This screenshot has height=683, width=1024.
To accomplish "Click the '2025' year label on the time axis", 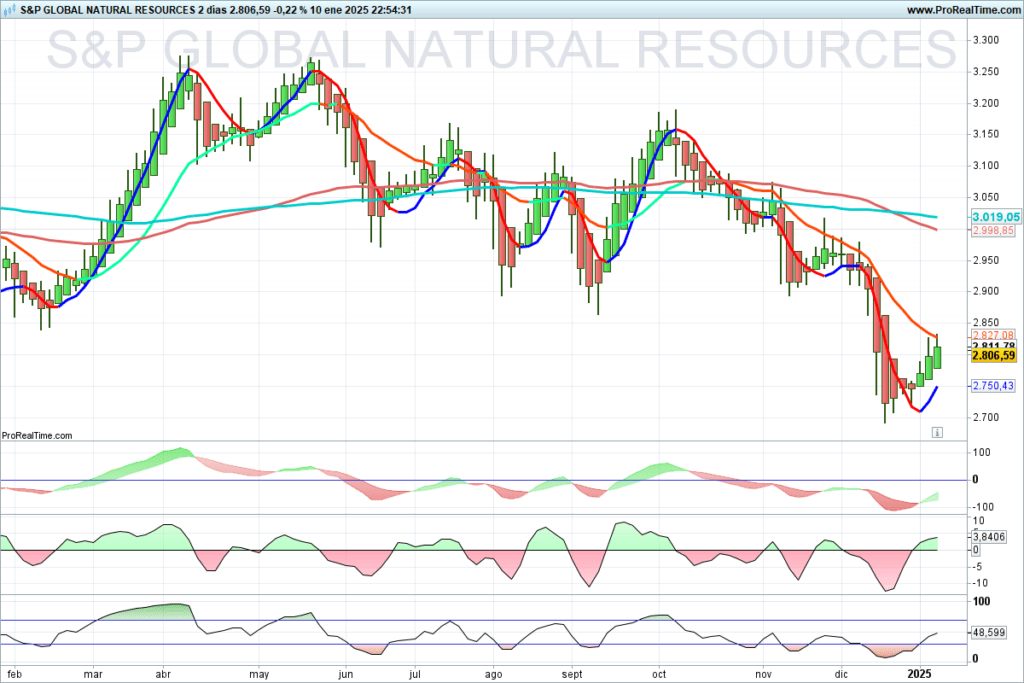I will tap(920, 673).
